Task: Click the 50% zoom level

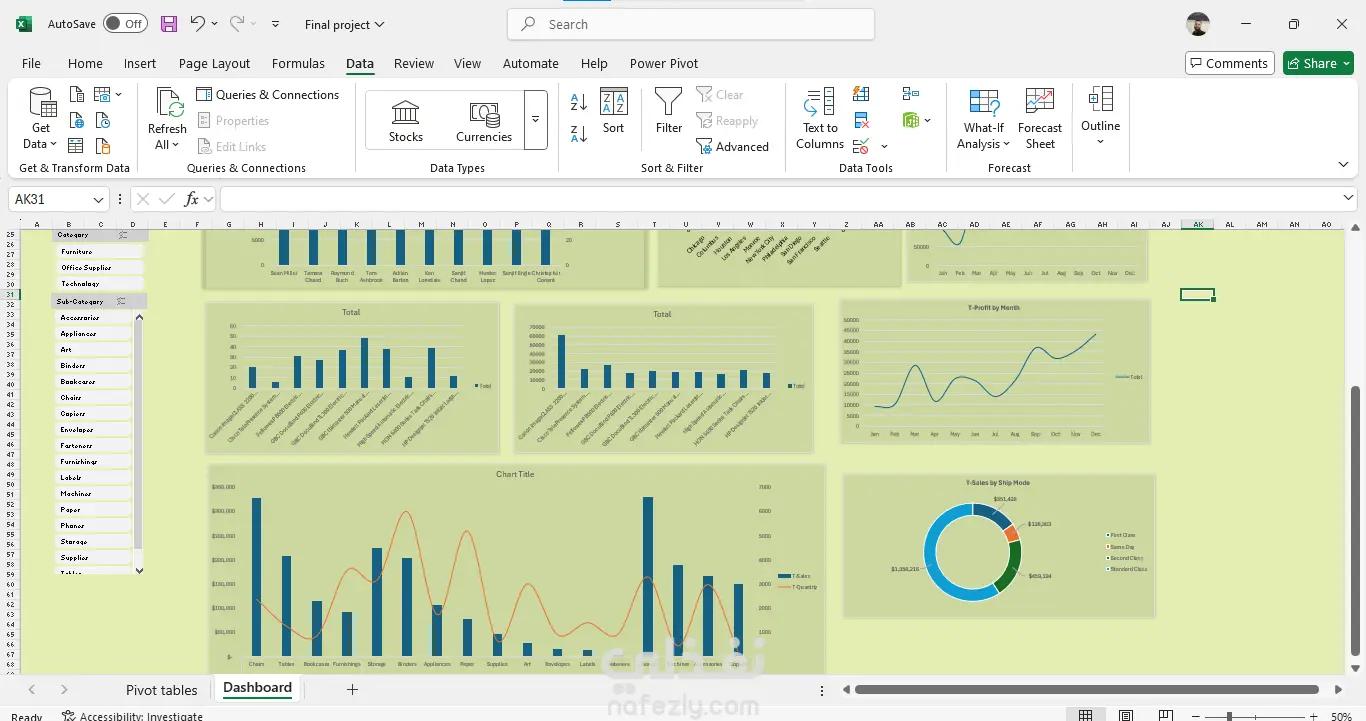Action: pyautogui.click(x=1341, y=716)
